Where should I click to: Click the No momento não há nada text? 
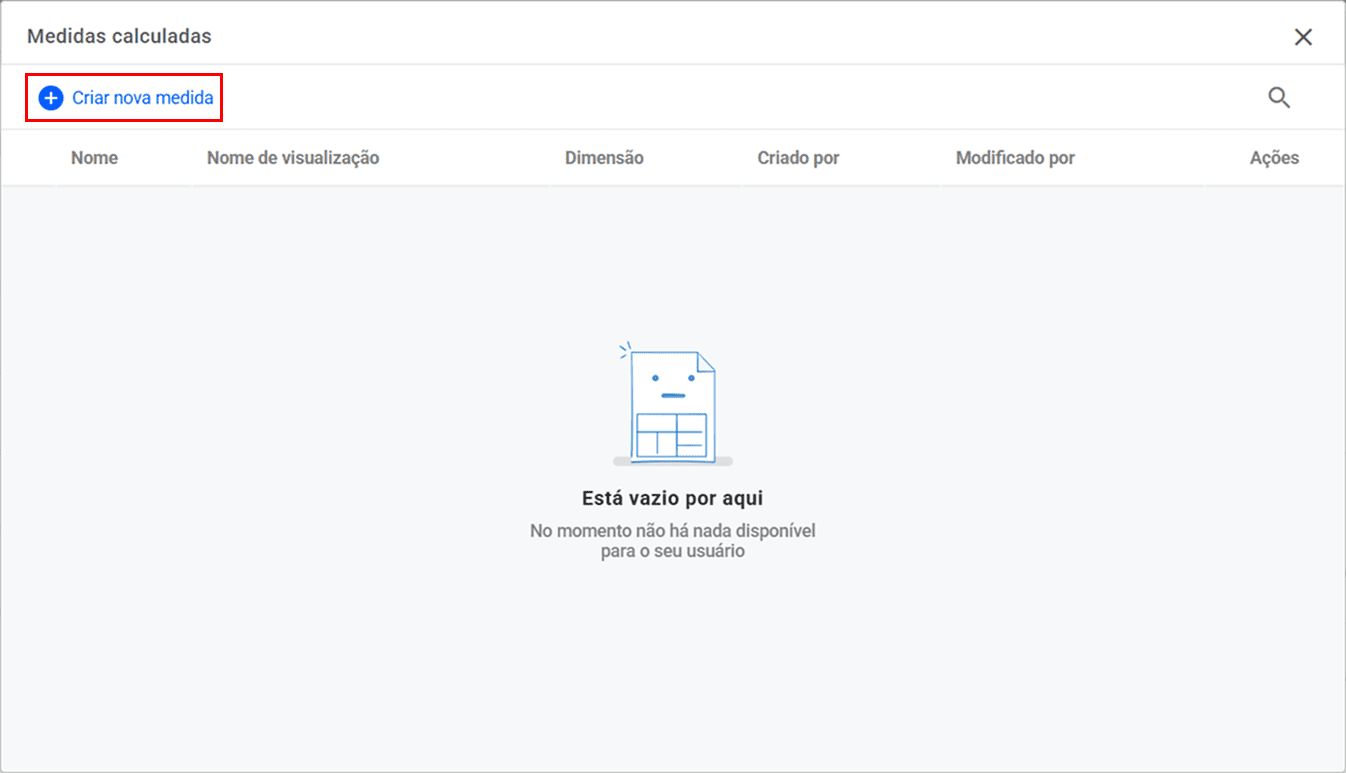(x=672, y=531)
